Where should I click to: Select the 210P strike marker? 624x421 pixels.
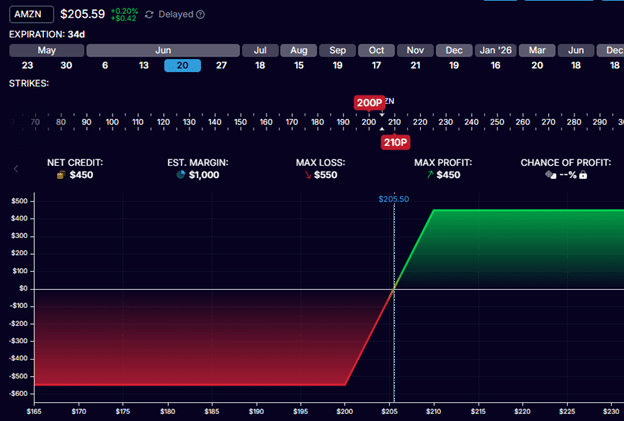[x=394, y=142]
